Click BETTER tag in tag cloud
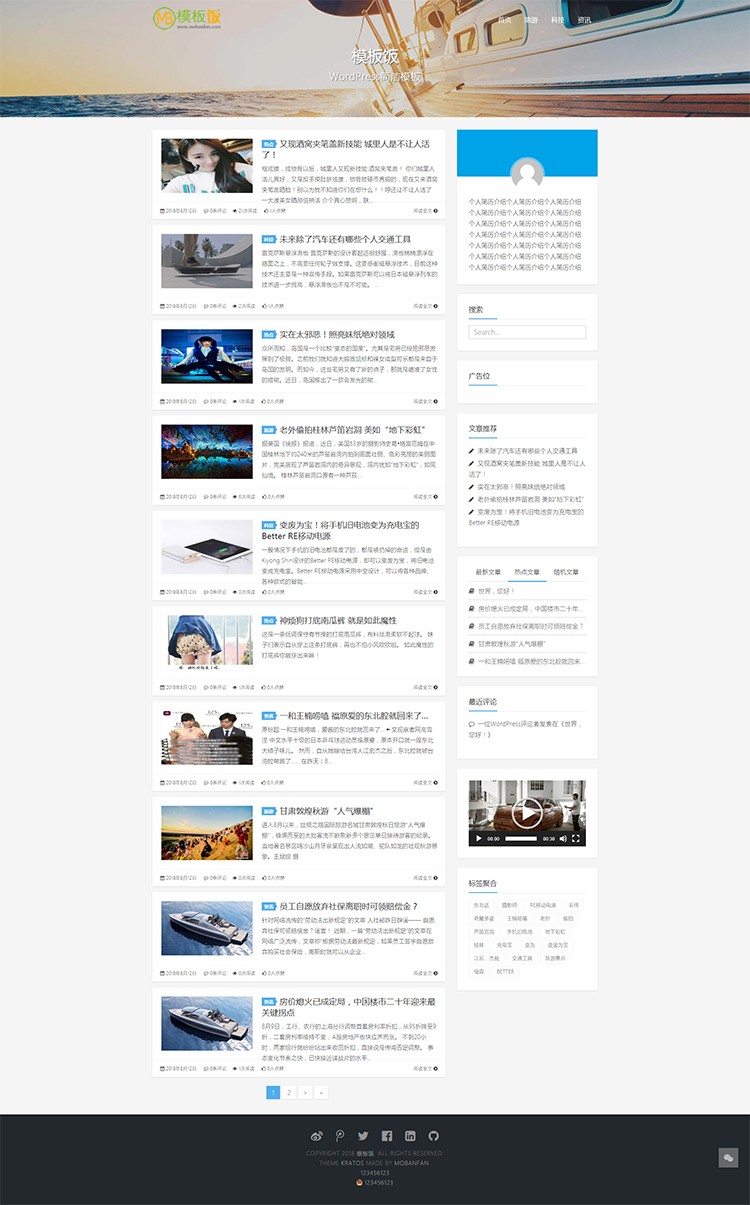The width and height of the screenshot is (750, 1205). coord(505,970)
